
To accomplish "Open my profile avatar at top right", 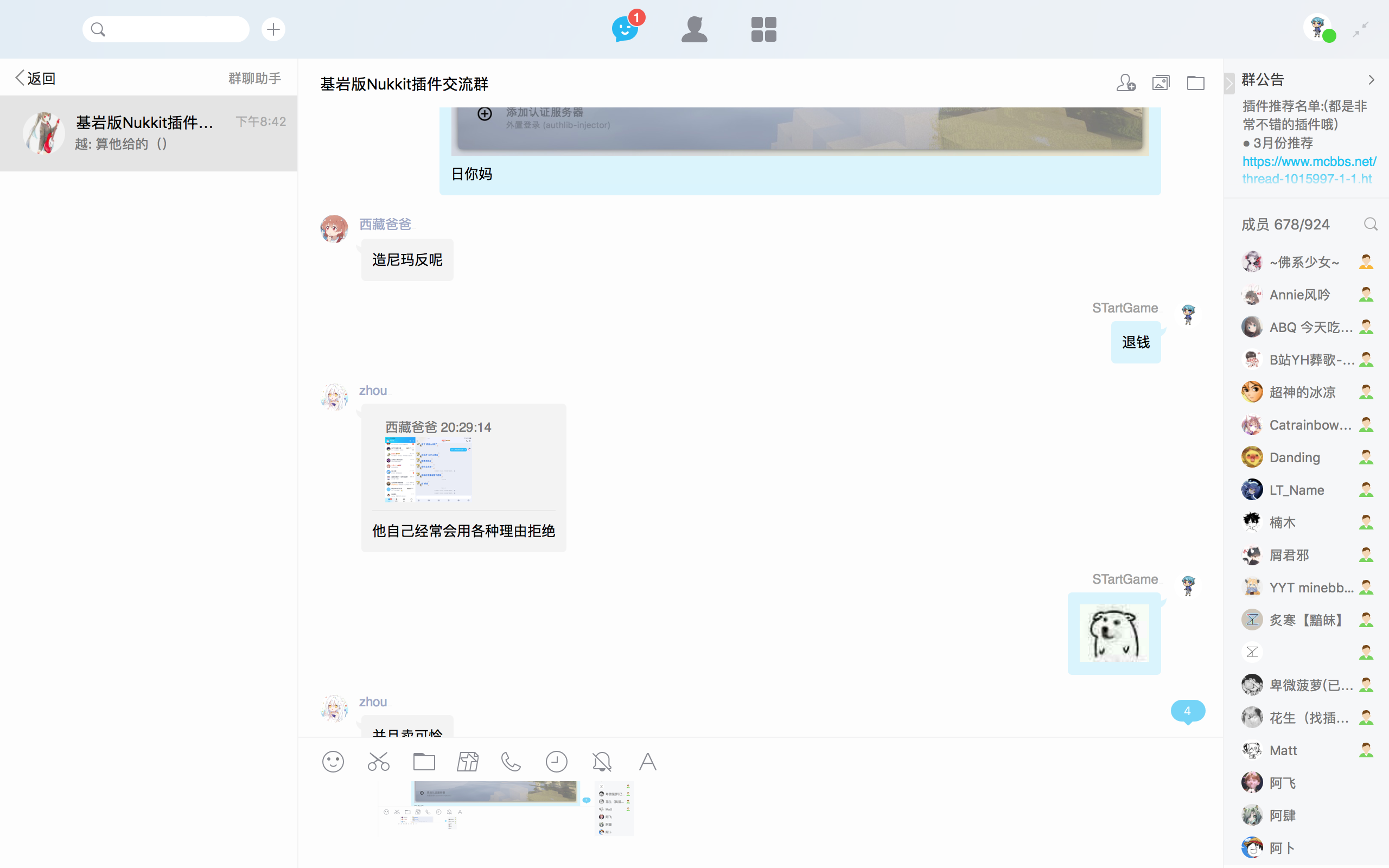I will click(x=1318, y=28).
